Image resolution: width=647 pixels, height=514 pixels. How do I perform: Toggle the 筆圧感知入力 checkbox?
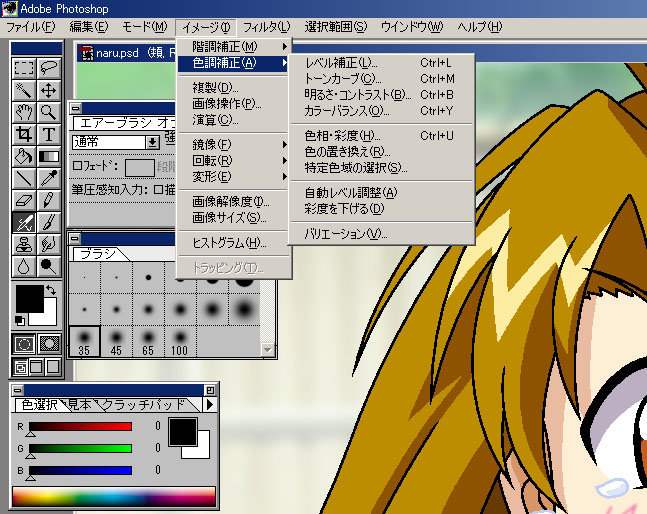click(x=158, y=190)
